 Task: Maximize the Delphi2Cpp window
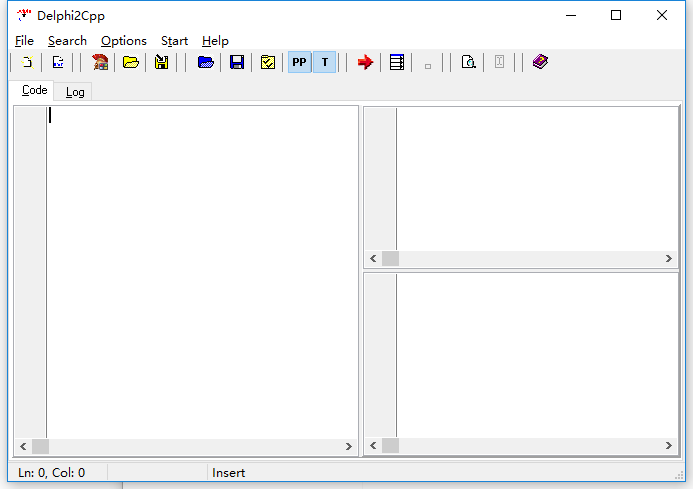616,15
